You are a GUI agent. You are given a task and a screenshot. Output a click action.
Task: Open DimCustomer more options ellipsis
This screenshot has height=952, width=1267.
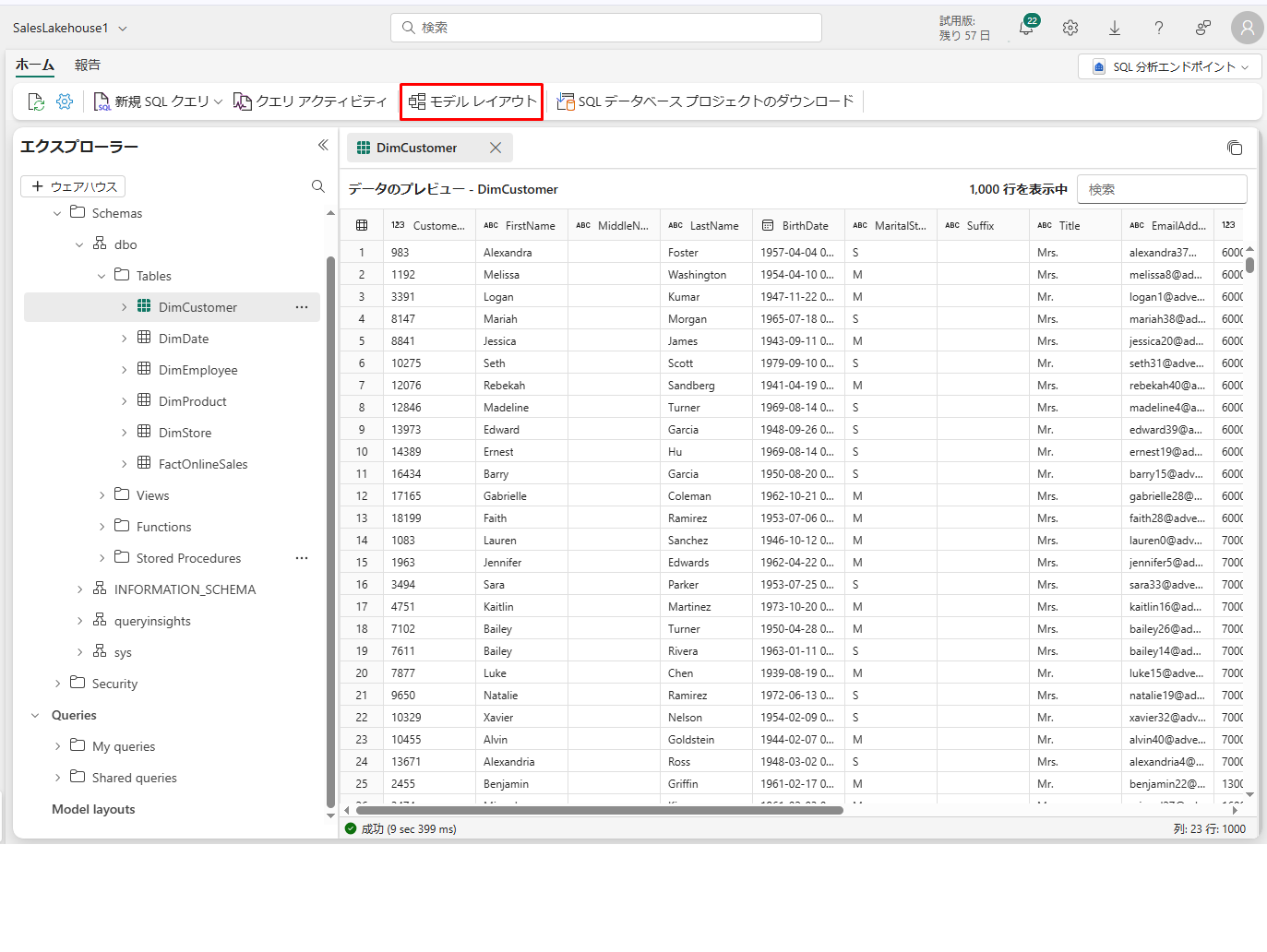point(302,307)
